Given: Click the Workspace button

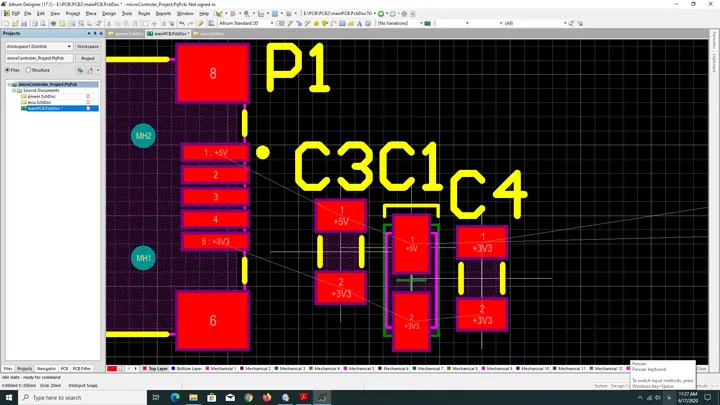Looking at the screenshot, I should 88,46.
